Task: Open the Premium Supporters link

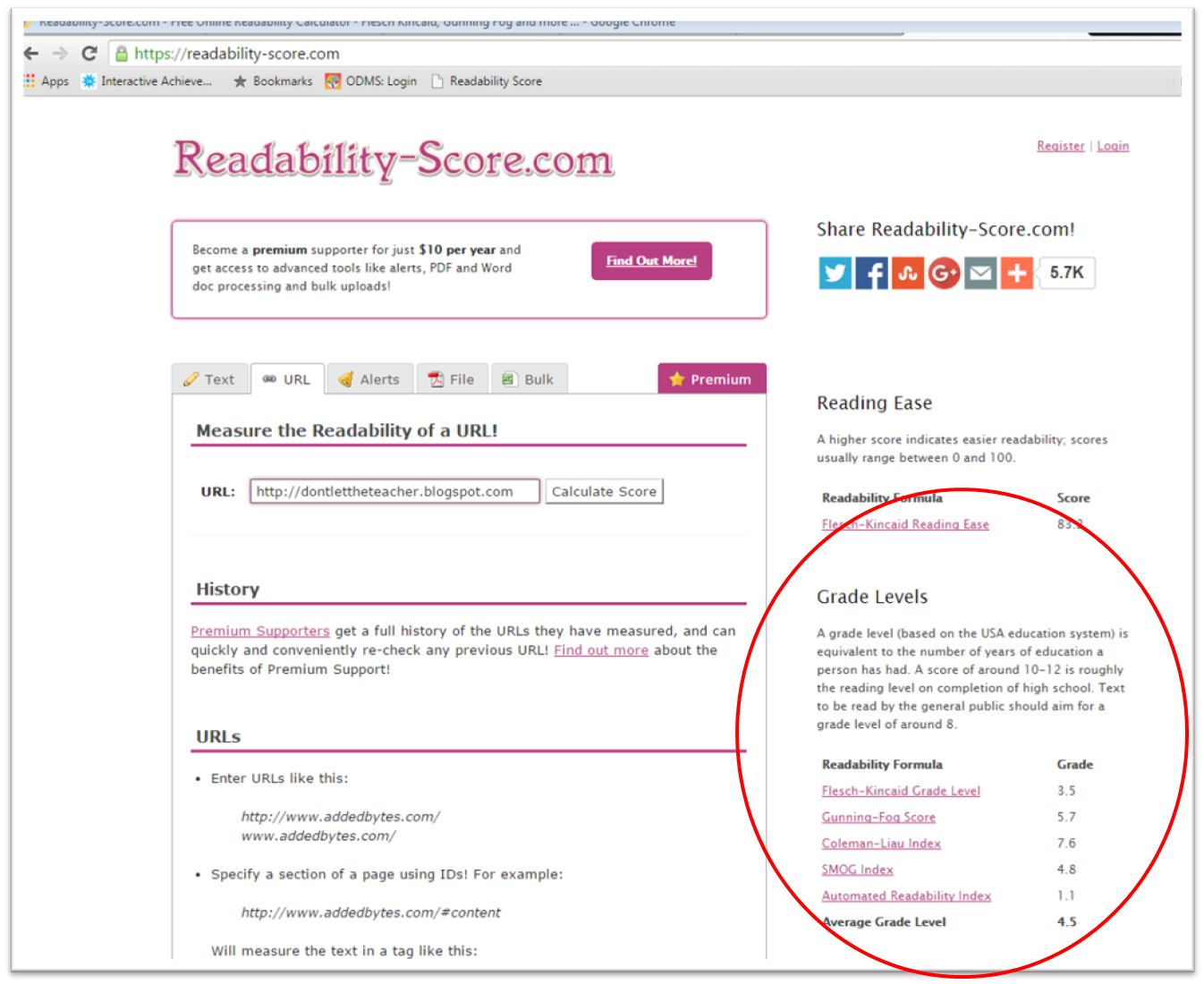Action: (x=260, y=631)
